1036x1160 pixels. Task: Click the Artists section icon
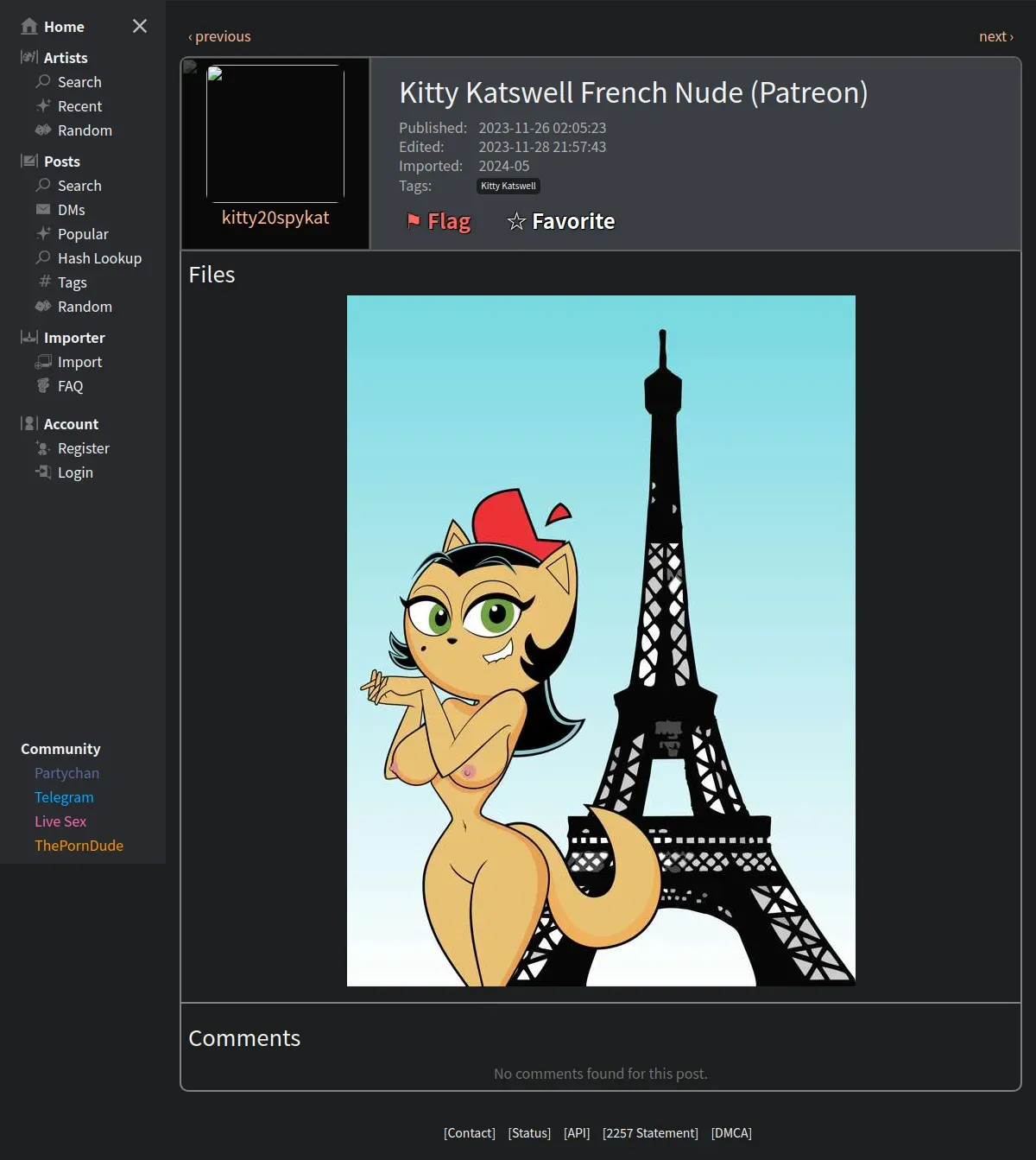coord(29,57)
